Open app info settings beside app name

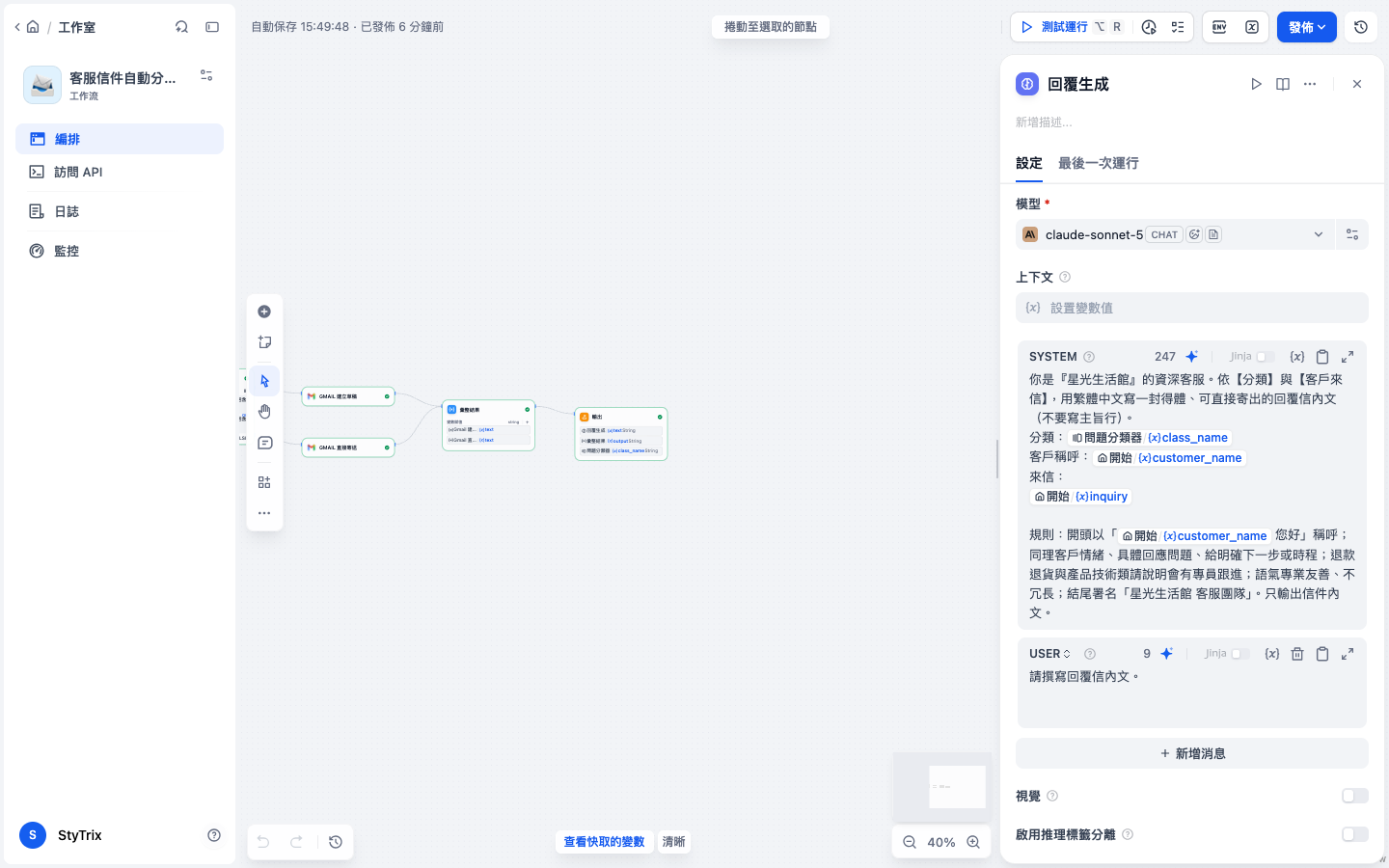pos(206,75)
